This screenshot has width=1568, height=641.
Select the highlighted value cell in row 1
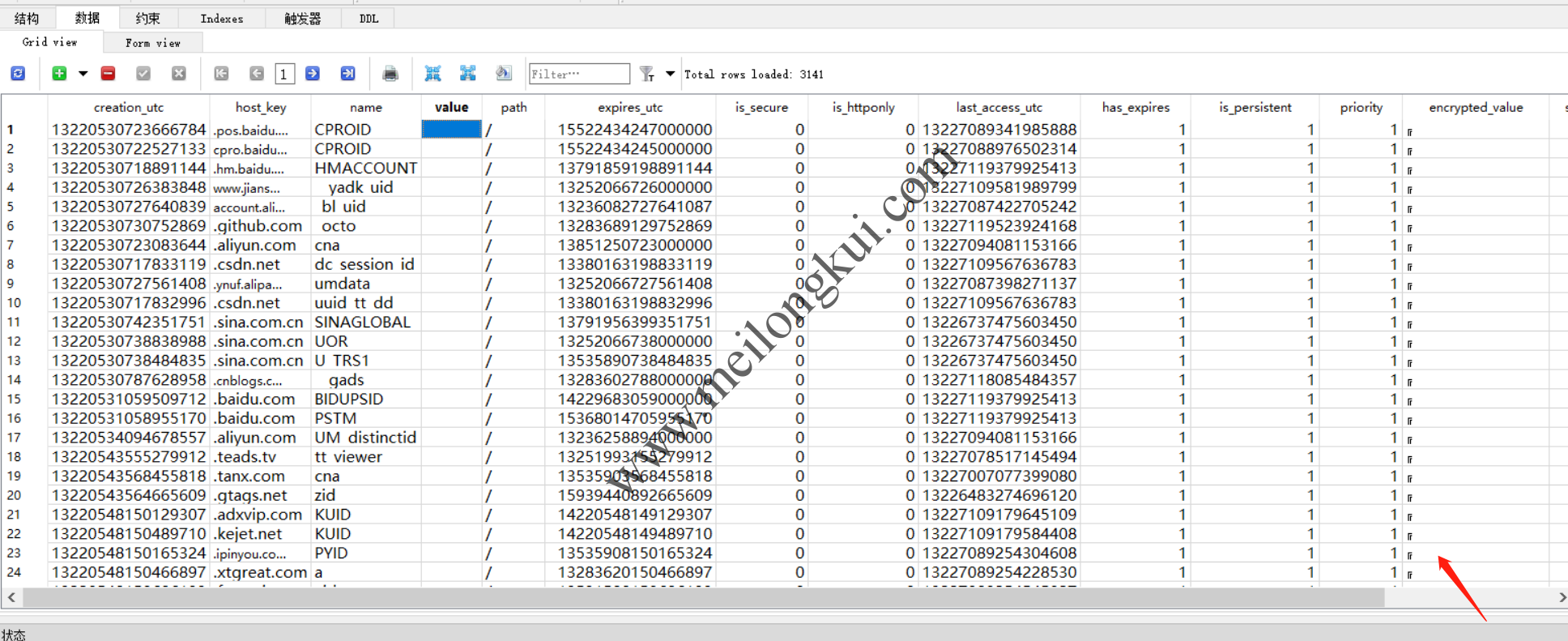click(x=452, y=129)
